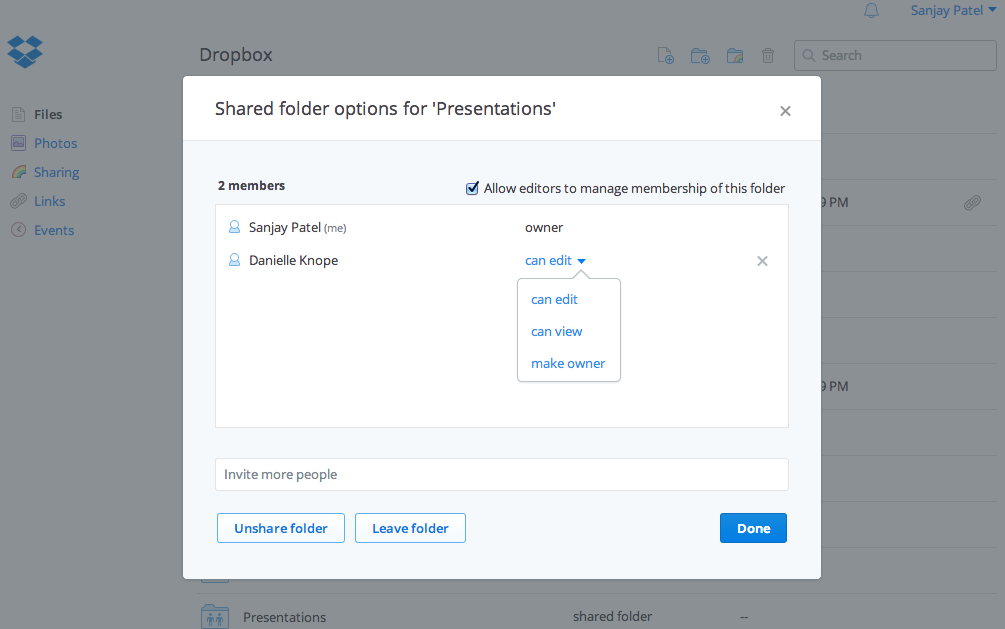Open the notifications bell

(x=871, y=11)
